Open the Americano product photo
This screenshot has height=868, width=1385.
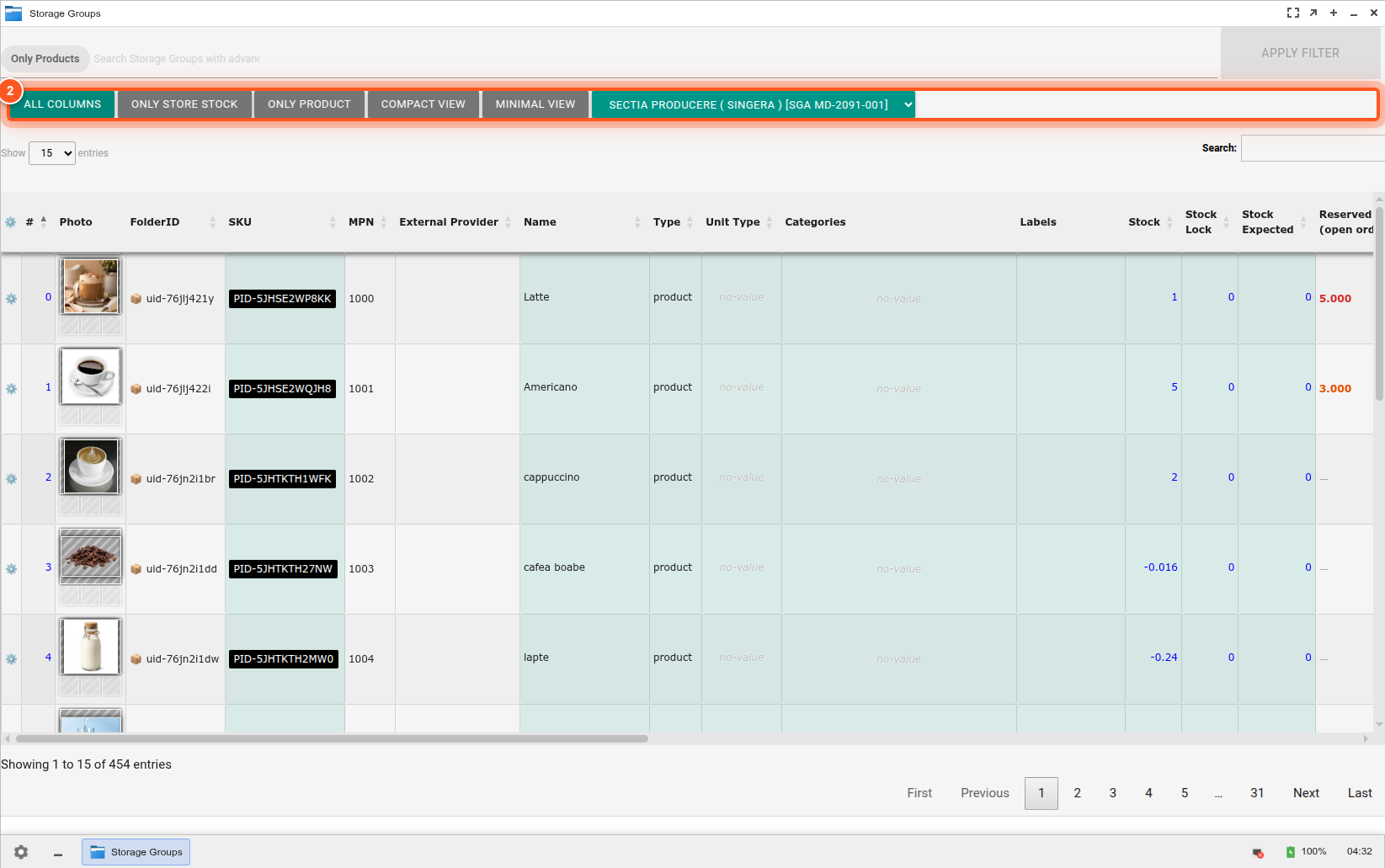tap(91, 376)
